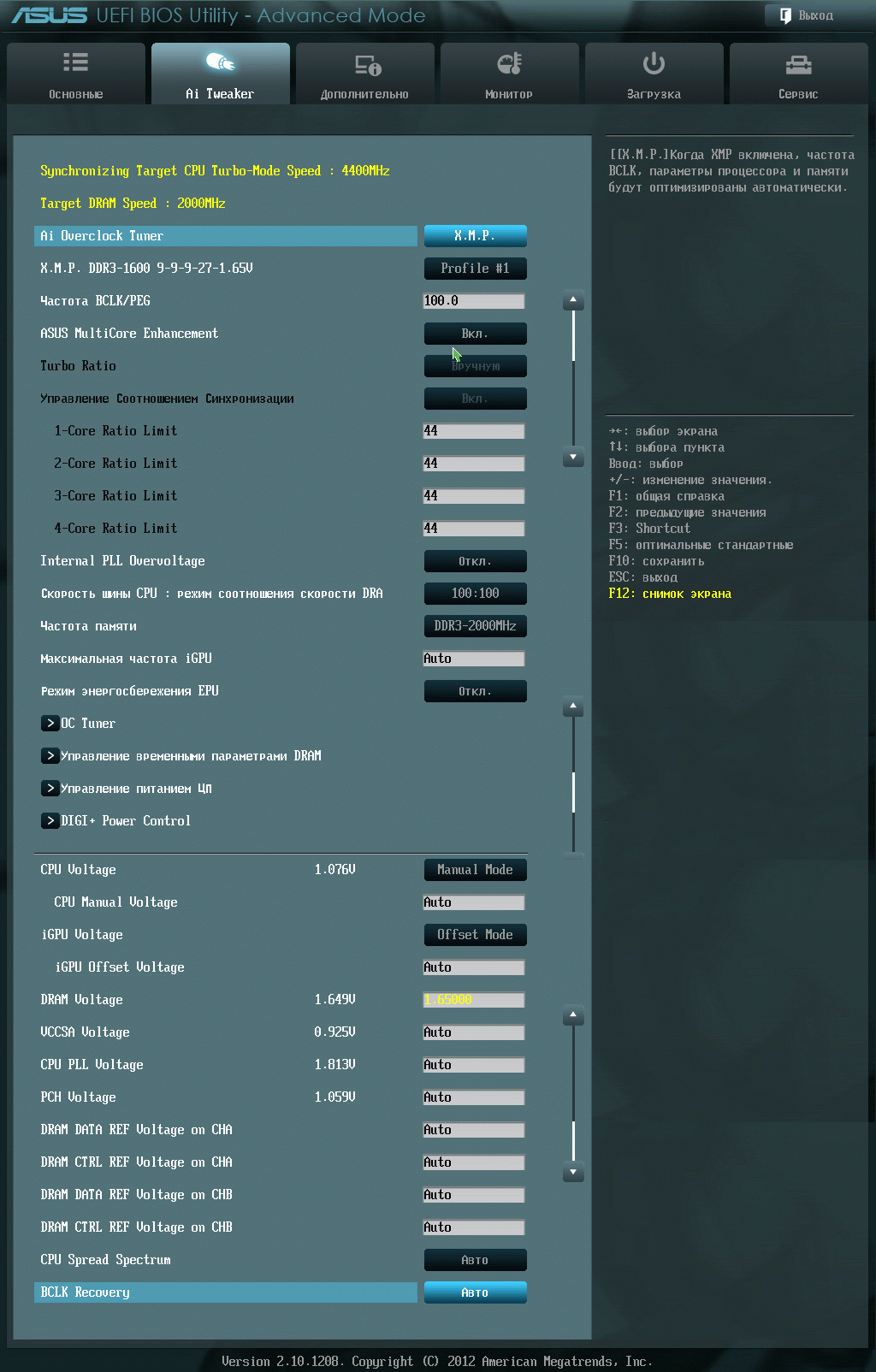Select the Ai Overclock Tuner row label
The width and height of the screenshot is (876, 1372).
point(226,236)
